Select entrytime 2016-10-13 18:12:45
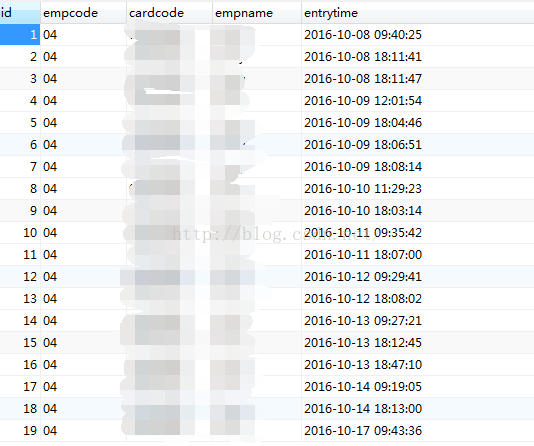 pyautogui.click(x=363, y=343)
